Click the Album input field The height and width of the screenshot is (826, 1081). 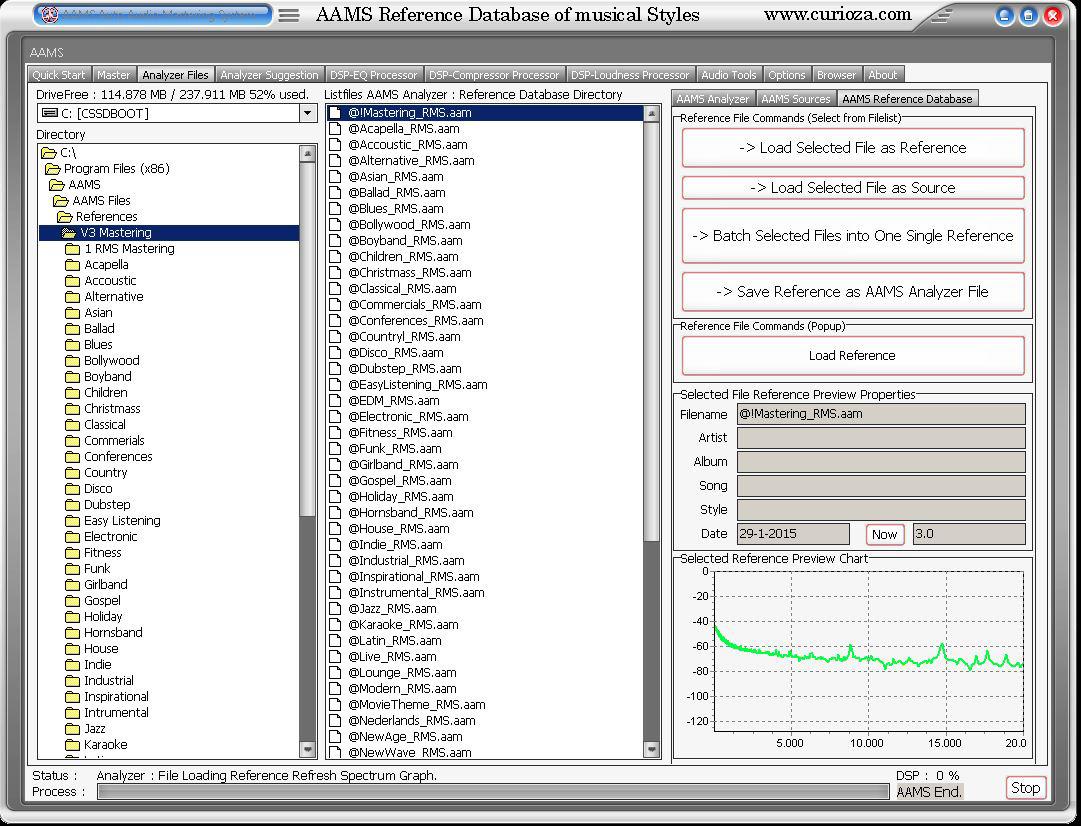coord(881,462)
